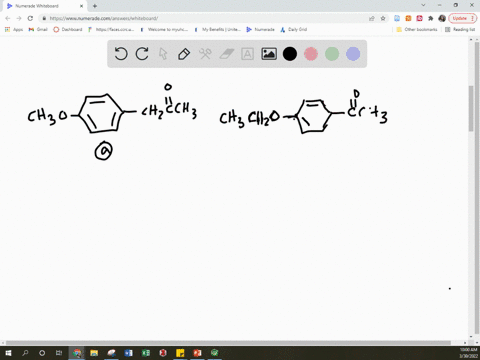Image resolution: width=480 pixels, height=360 pixels.
Task: Open Sticky Notes yellow taskbar icon
Action: [x=180, y=353]
